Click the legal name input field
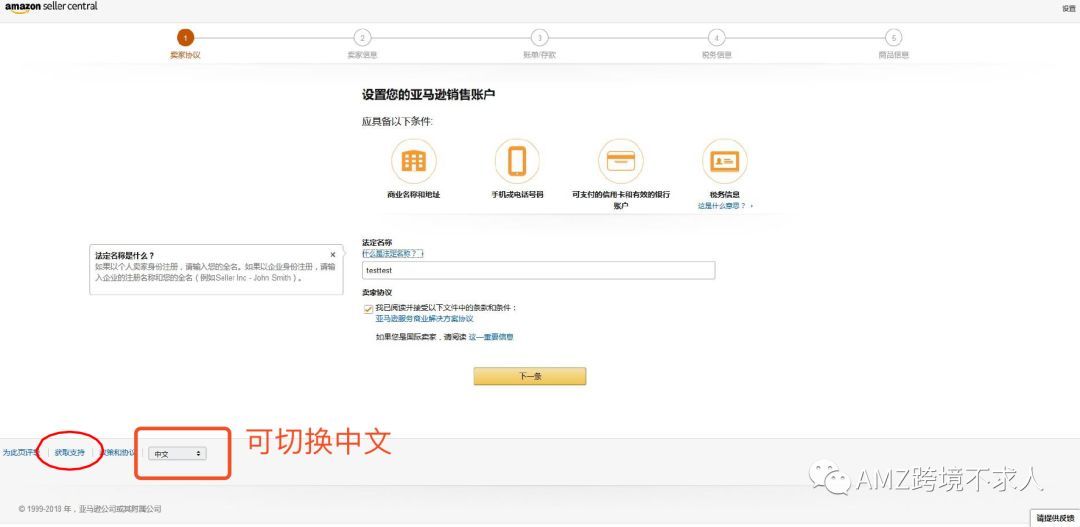The width and height of the screenshot is (1080, 527). point(539,270)
